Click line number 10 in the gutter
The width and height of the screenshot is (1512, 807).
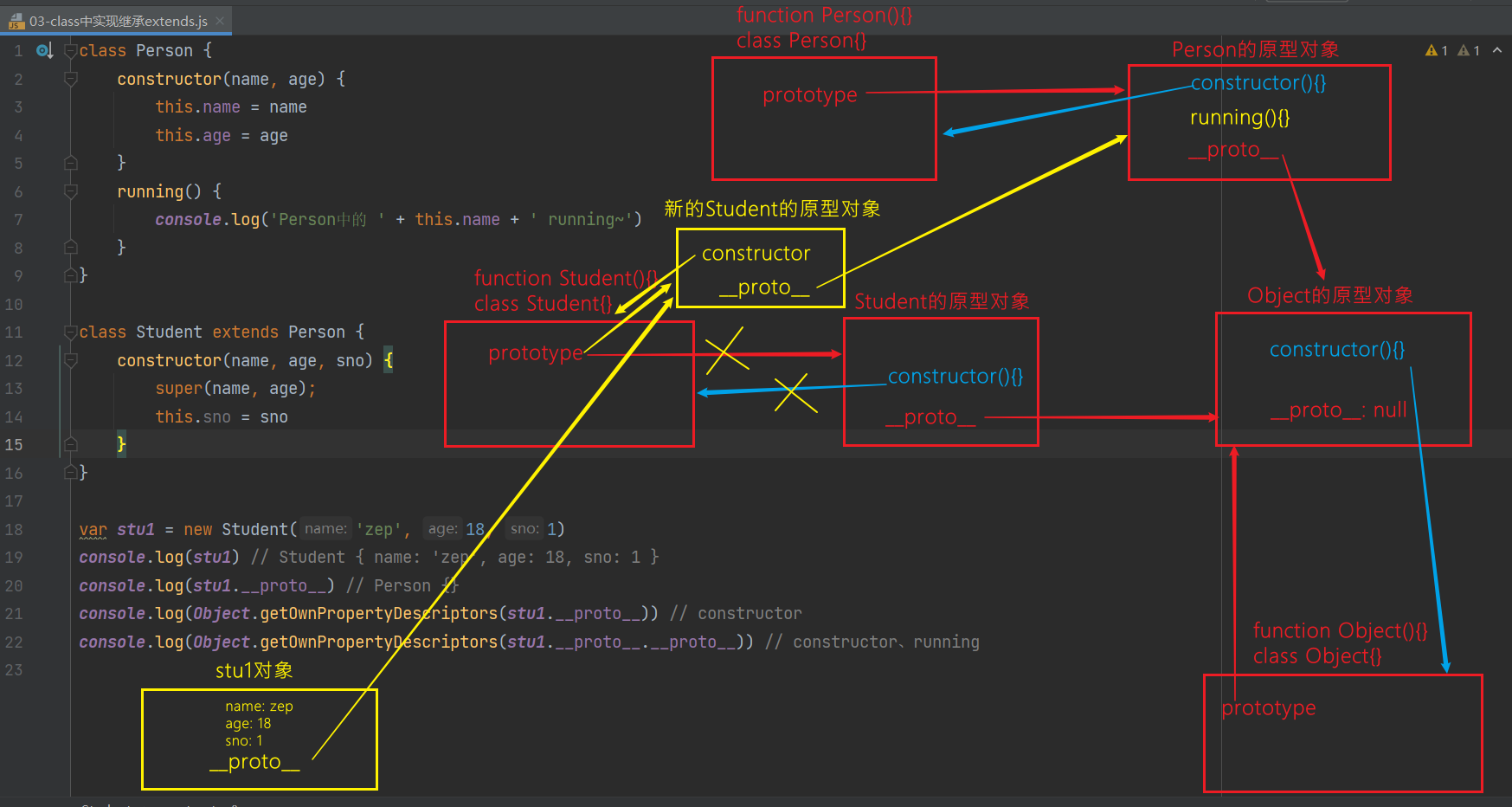click(x=14, y=304)
